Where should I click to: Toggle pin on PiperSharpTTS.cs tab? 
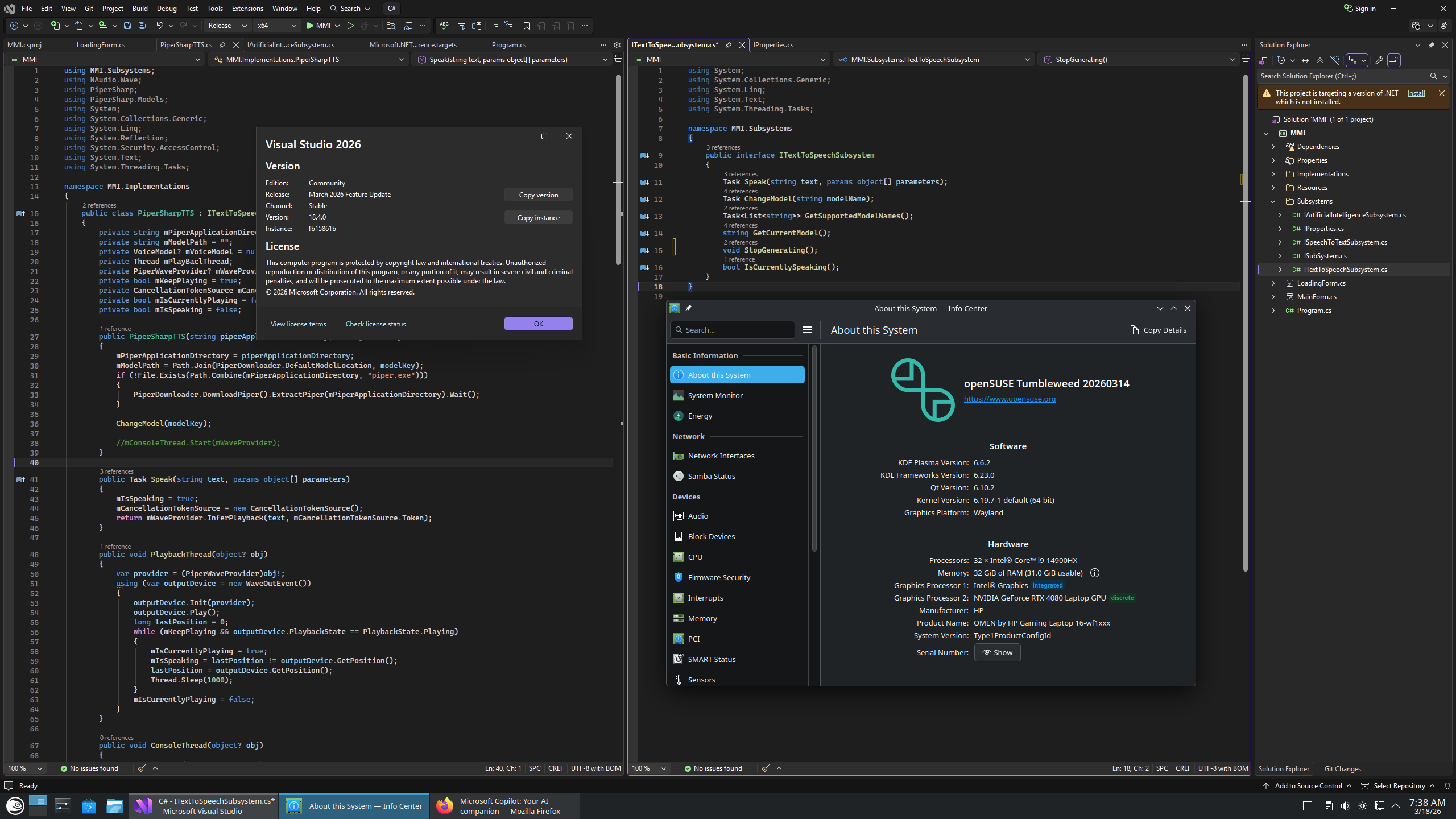222,44
